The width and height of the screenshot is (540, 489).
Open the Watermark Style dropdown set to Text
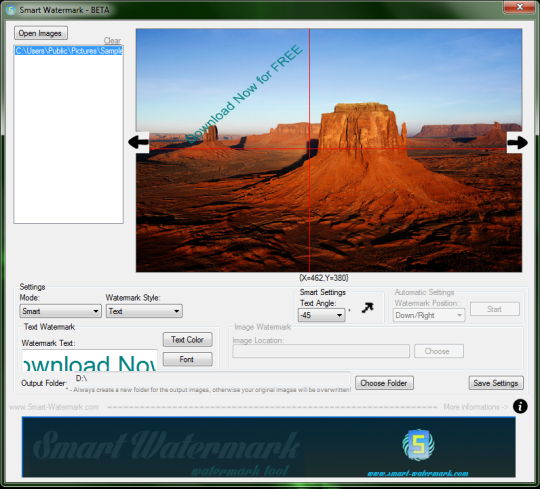click(144, 311)
